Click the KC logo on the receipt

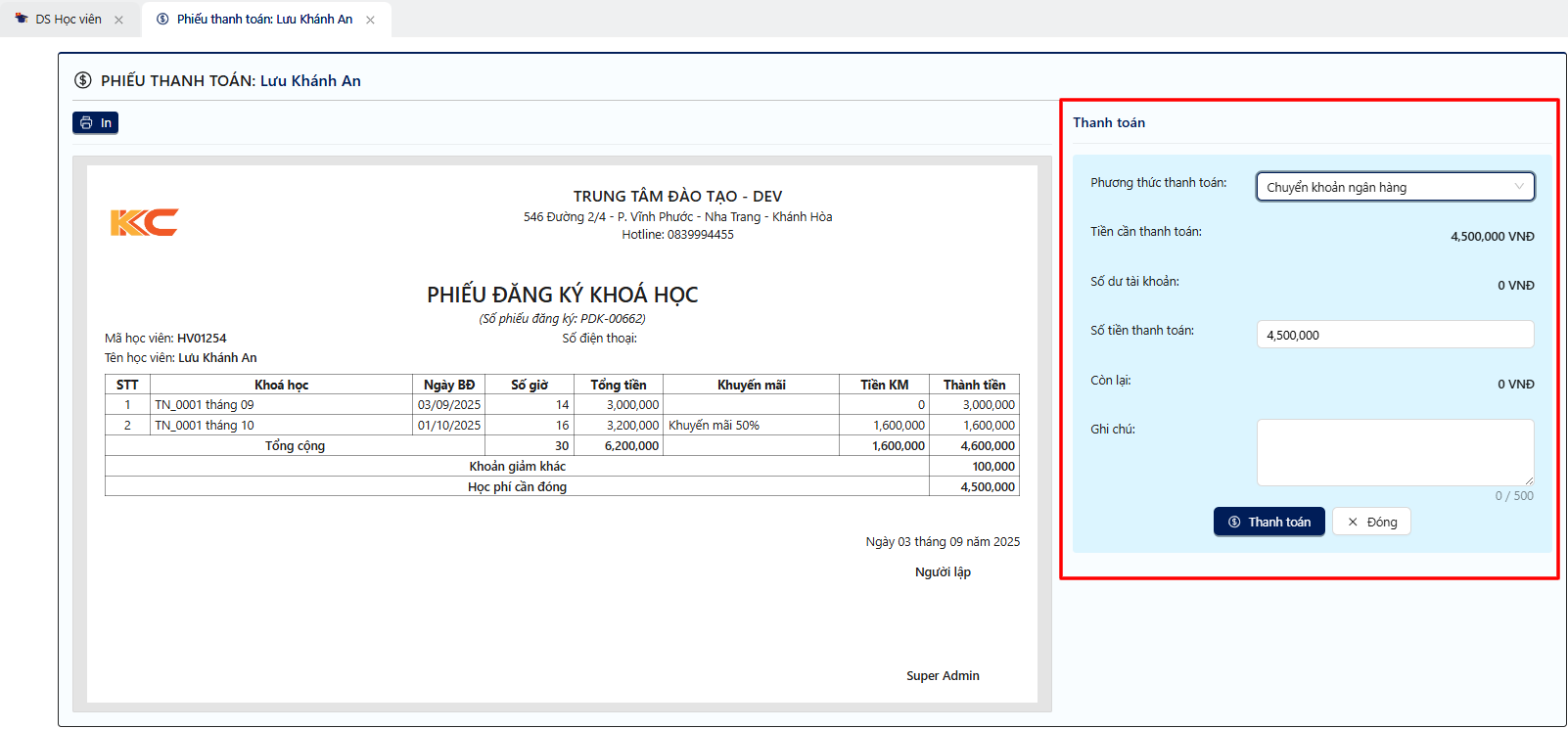pyautogui.click(x=144, y=222)
